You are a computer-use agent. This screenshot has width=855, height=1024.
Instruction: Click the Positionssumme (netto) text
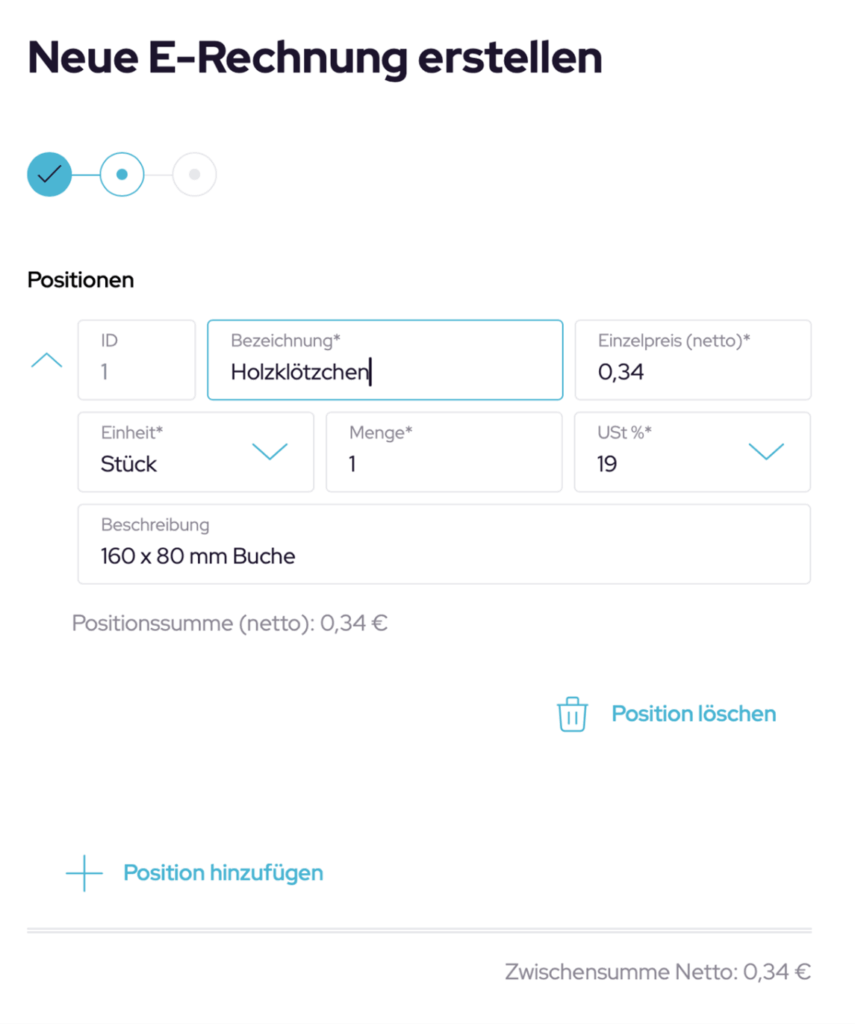coord(230,624)
